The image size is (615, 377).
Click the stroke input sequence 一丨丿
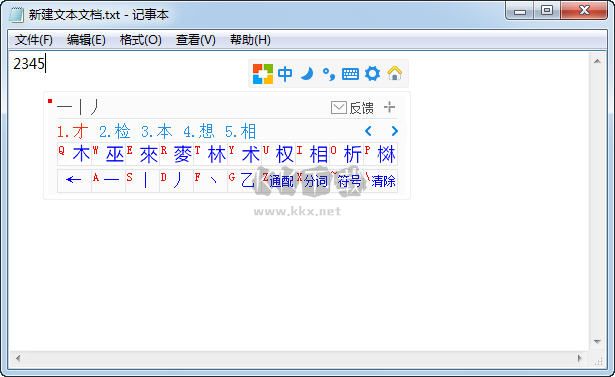(78, 107)
